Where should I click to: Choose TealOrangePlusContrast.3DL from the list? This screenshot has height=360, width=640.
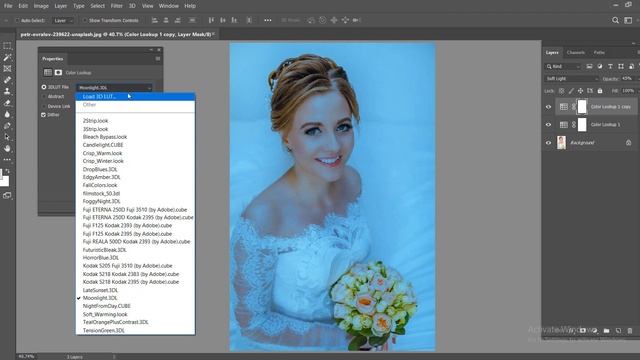(116, 322)
